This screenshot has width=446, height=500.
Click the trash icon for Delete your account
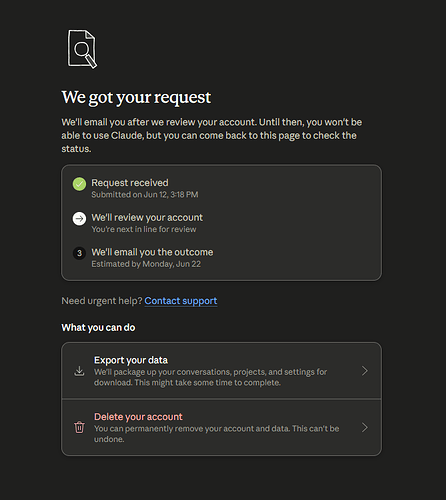(x=79, y=427)
